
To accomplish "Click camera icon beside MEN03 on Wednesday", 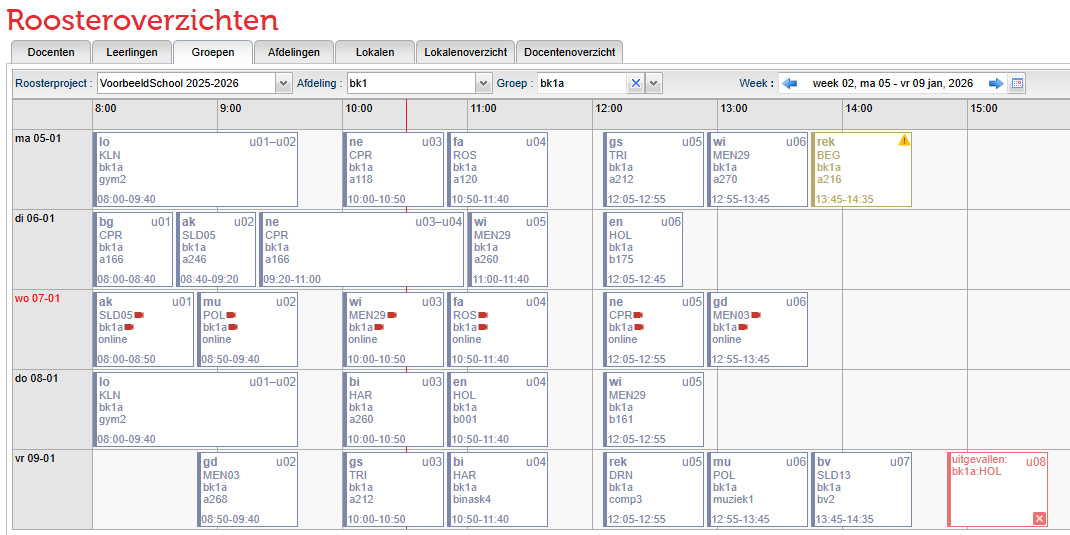I will point(755,315).
